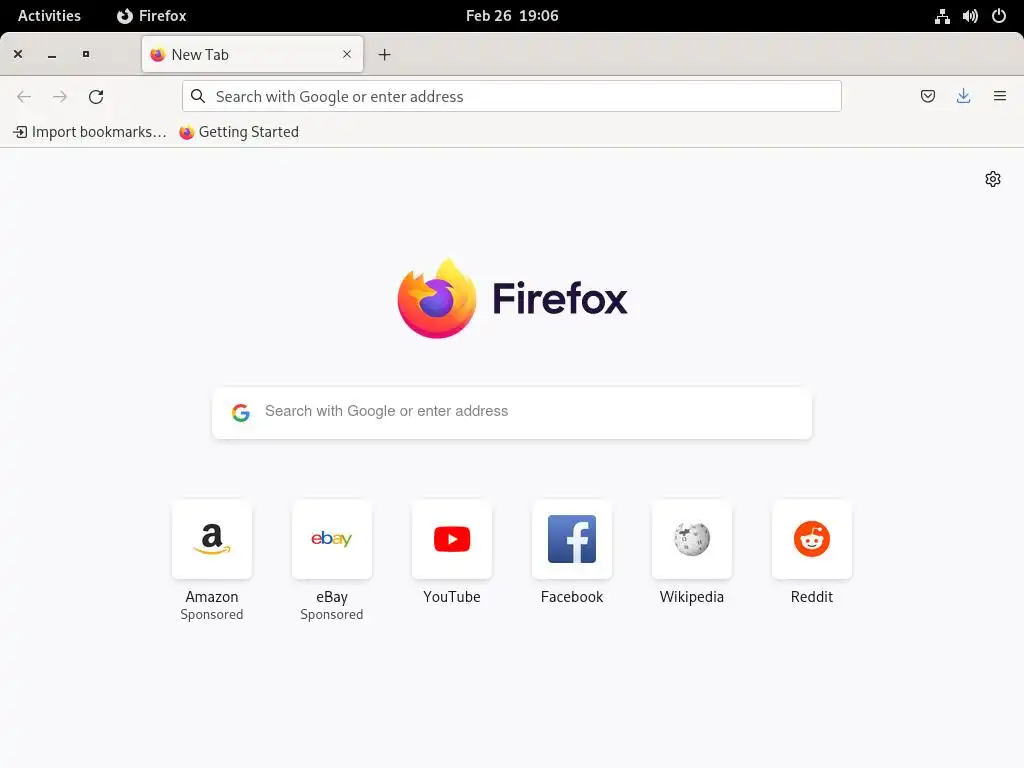Open the Reddit shortcut tile
The image size is (1024, 768).
pos(812,539)
